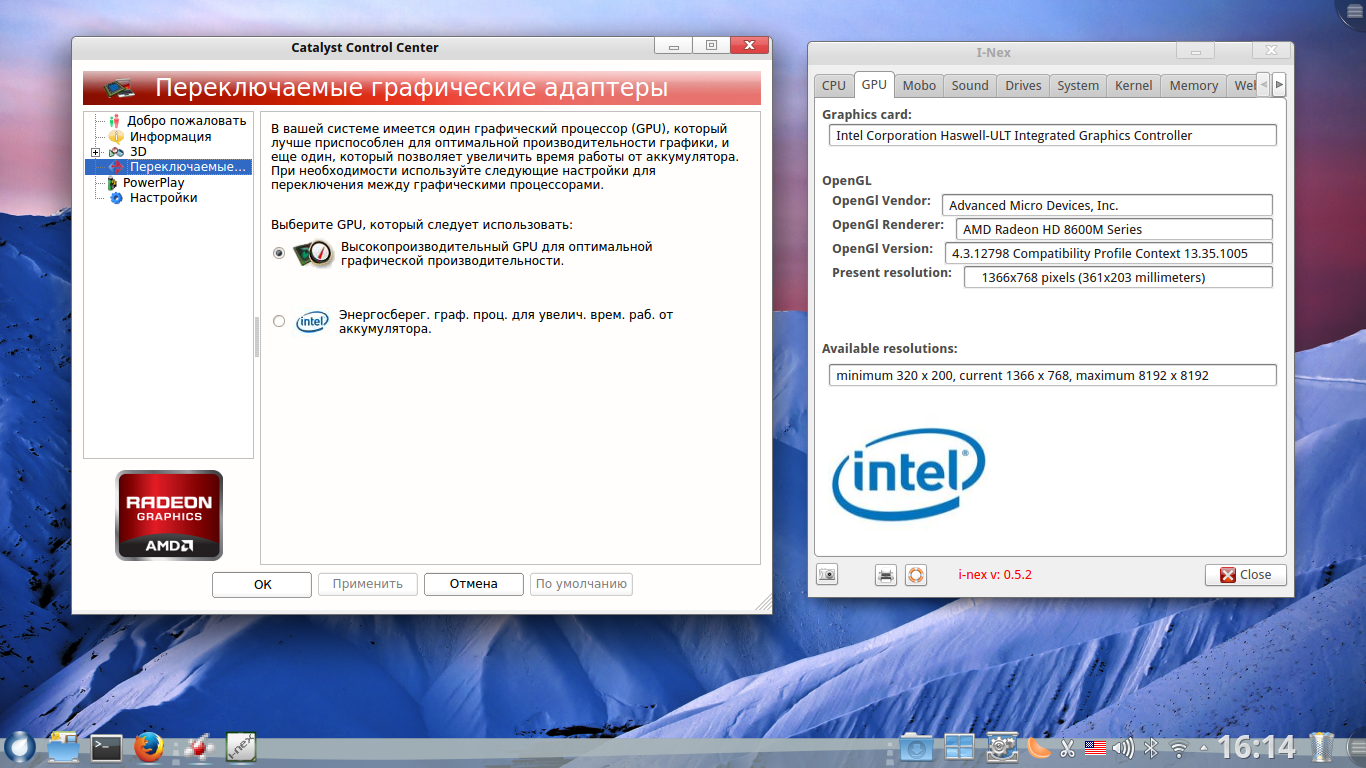
Task: Open the CPU tab in I-Nex
Action: 834,86
